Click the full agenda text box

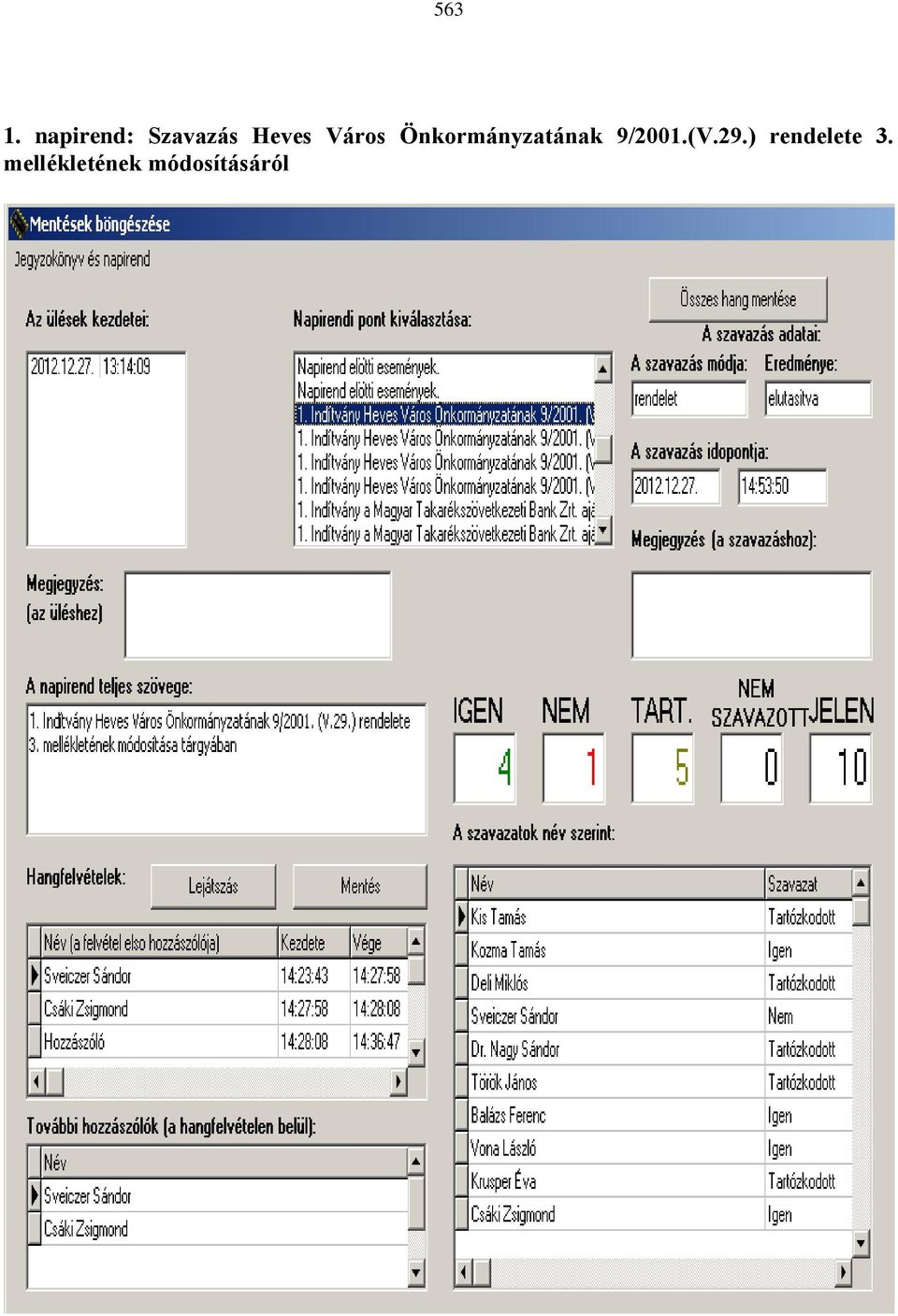226,768
